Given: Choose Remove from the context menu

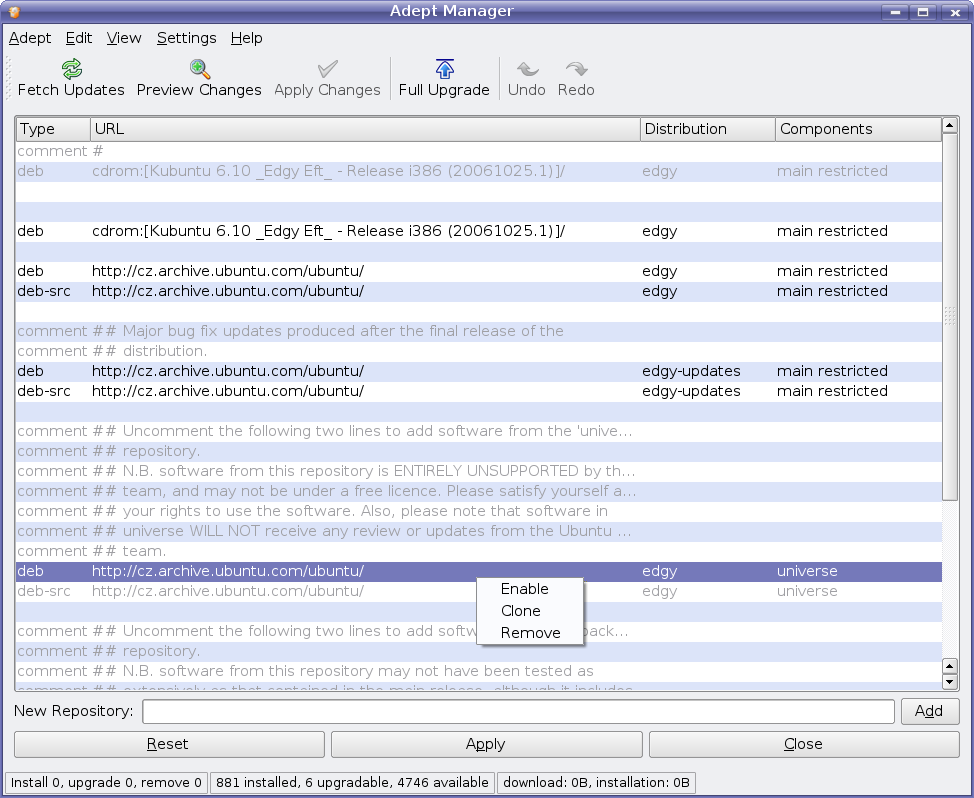Looking at the screenshot, I should click(x=530, y=633).
